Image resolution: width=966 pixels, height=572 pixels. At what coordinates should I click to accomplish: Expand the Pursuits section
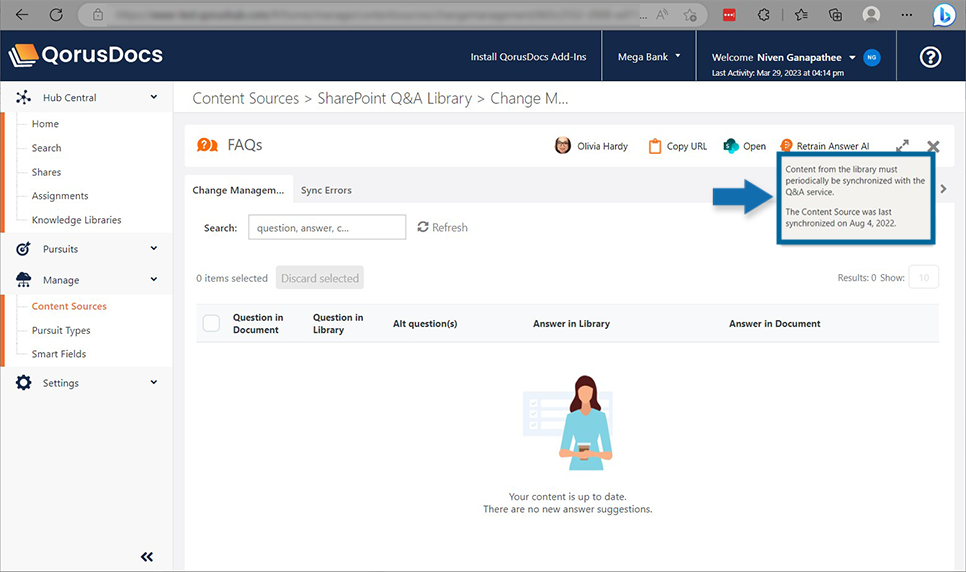153,248
